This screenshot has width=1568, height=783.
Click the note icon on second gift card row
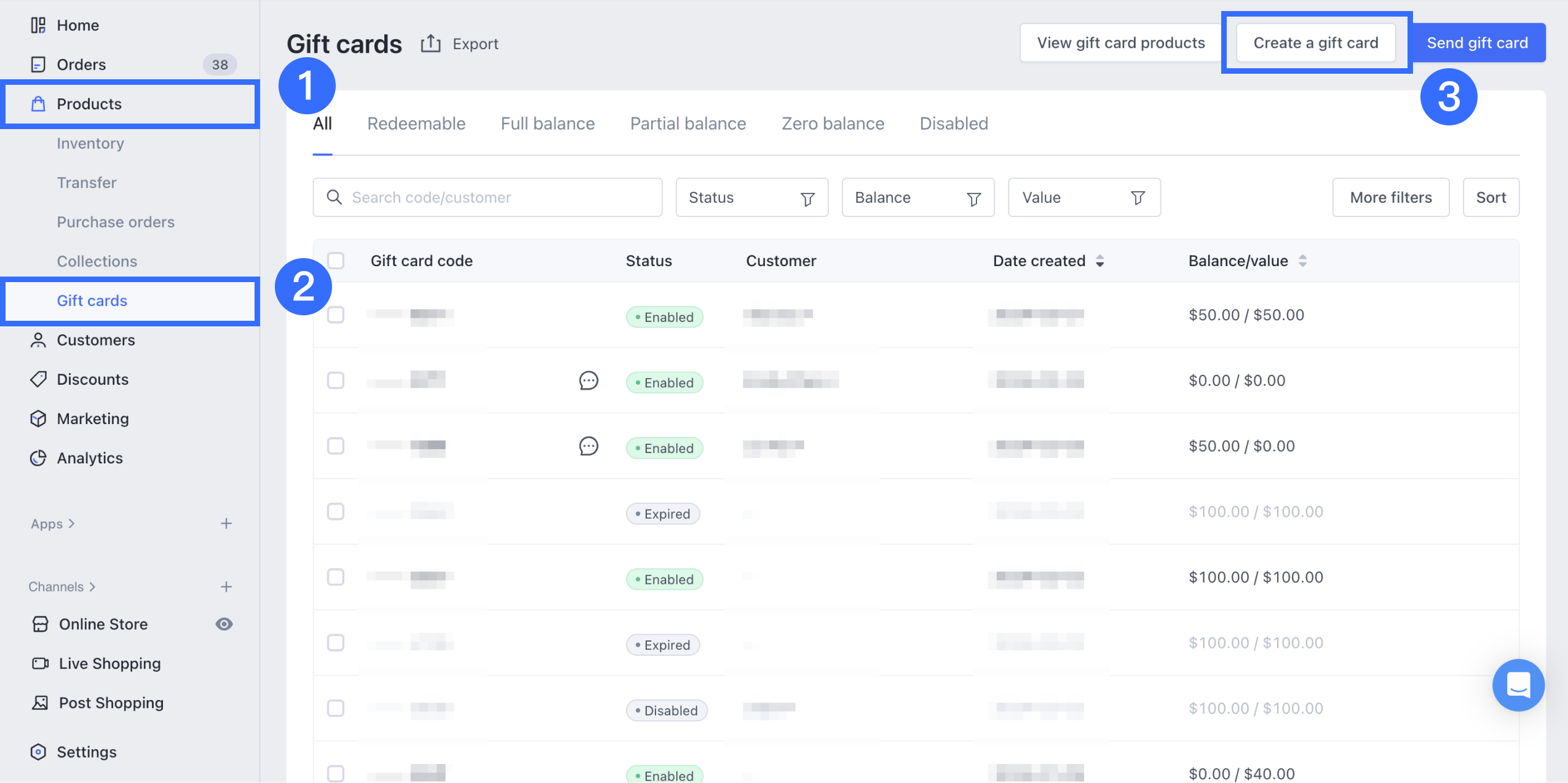pyautogui.click(x=588, y=380)
